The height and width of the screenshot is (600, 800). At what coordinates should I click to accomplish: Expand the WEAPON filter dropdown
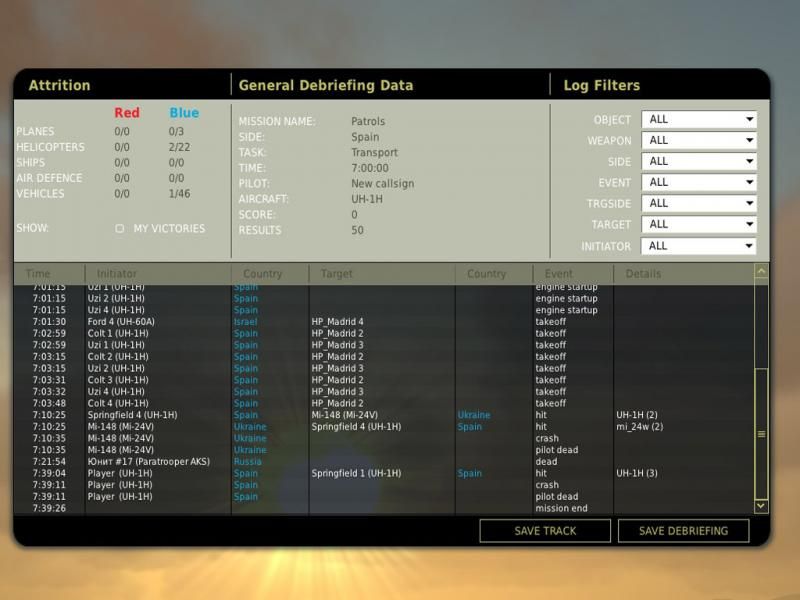click(x=698, y=141)
